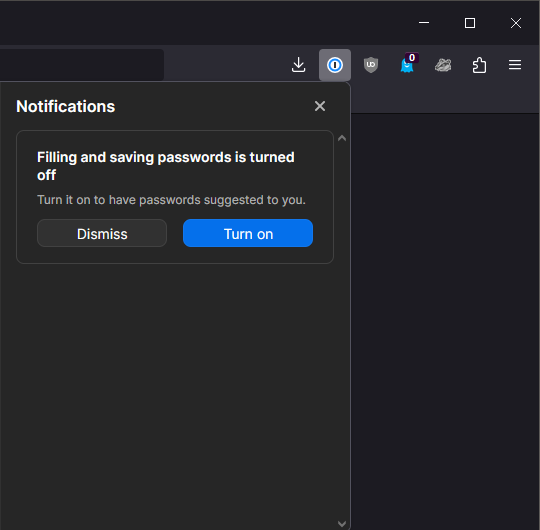Maximize the browser window
This screenshot has height=530, width=540.
tap(470, 23)
